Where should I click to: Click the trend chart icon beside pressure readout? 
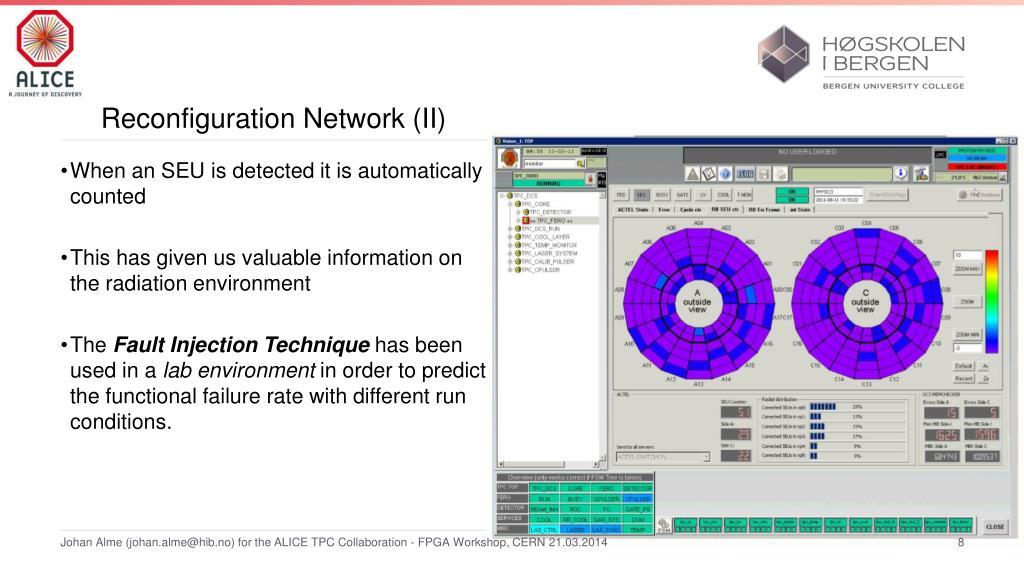(x=1002, y=177)
